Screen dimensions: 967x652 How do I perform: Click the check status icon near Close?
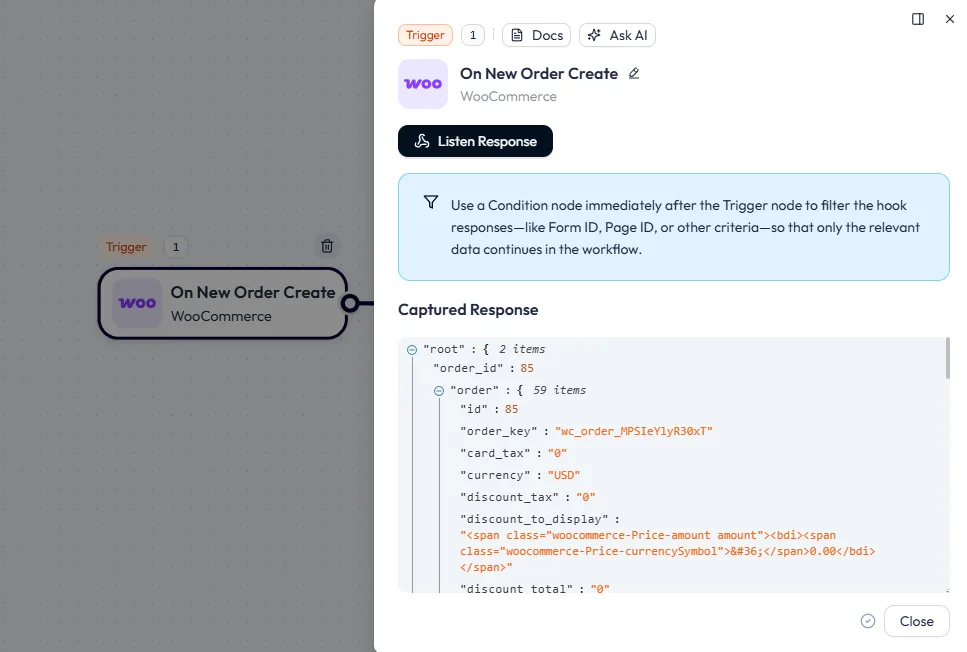[868, 621]
